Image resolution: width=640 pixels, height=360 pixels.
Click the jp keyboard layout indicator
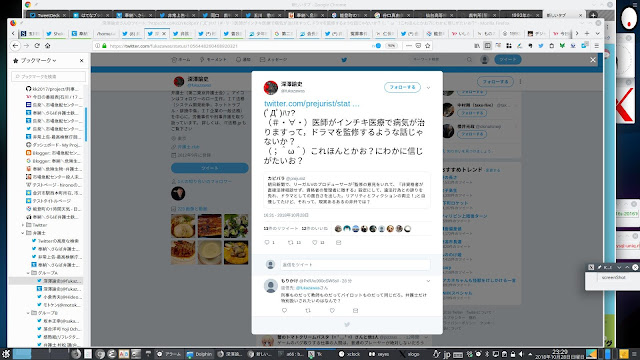(x=447, y=354)
